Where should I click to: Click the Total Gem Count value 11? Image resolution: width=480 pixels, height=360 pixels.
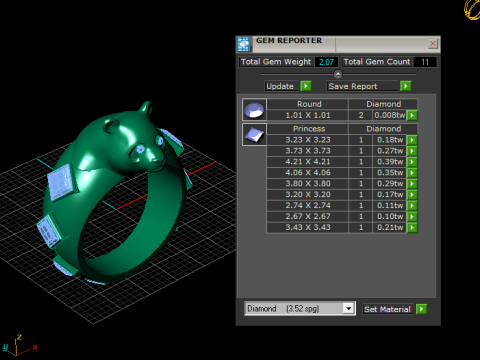[425, 62]
